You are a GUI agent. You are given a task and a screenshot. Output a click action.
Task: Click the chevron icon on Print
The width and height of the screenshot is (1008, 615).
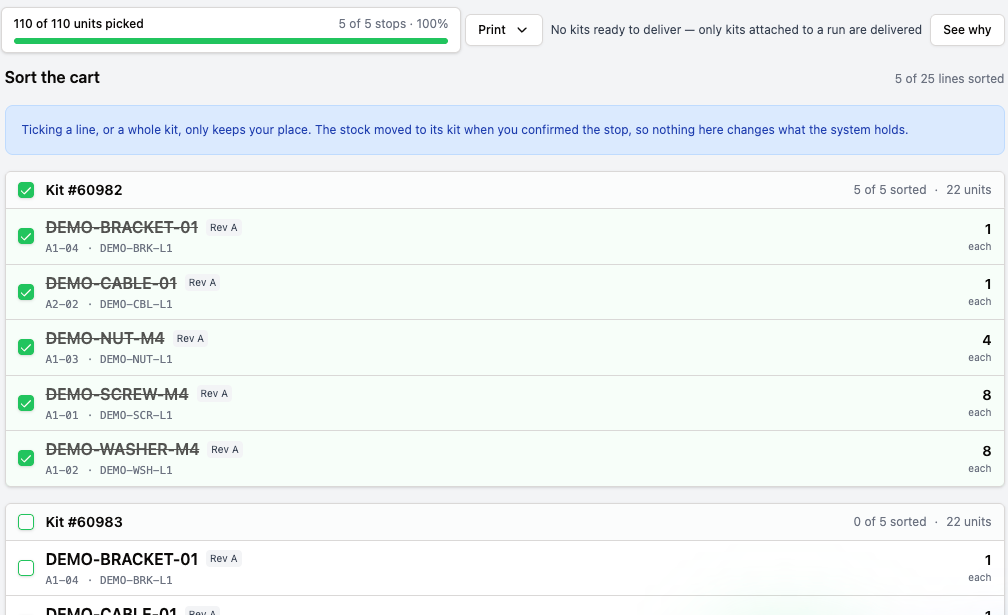[522, 30]
